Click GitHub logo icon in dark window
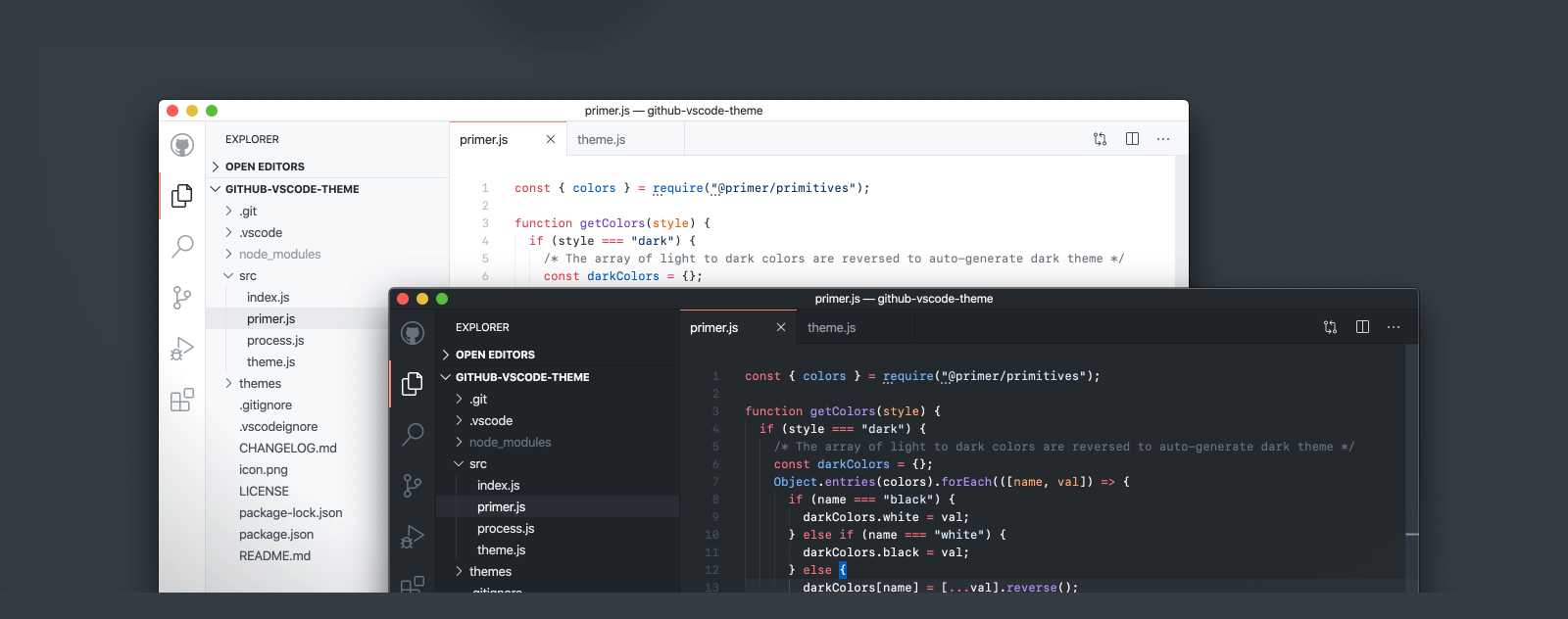Viewport: 1568px width, 619px height. tap(413, 333)
